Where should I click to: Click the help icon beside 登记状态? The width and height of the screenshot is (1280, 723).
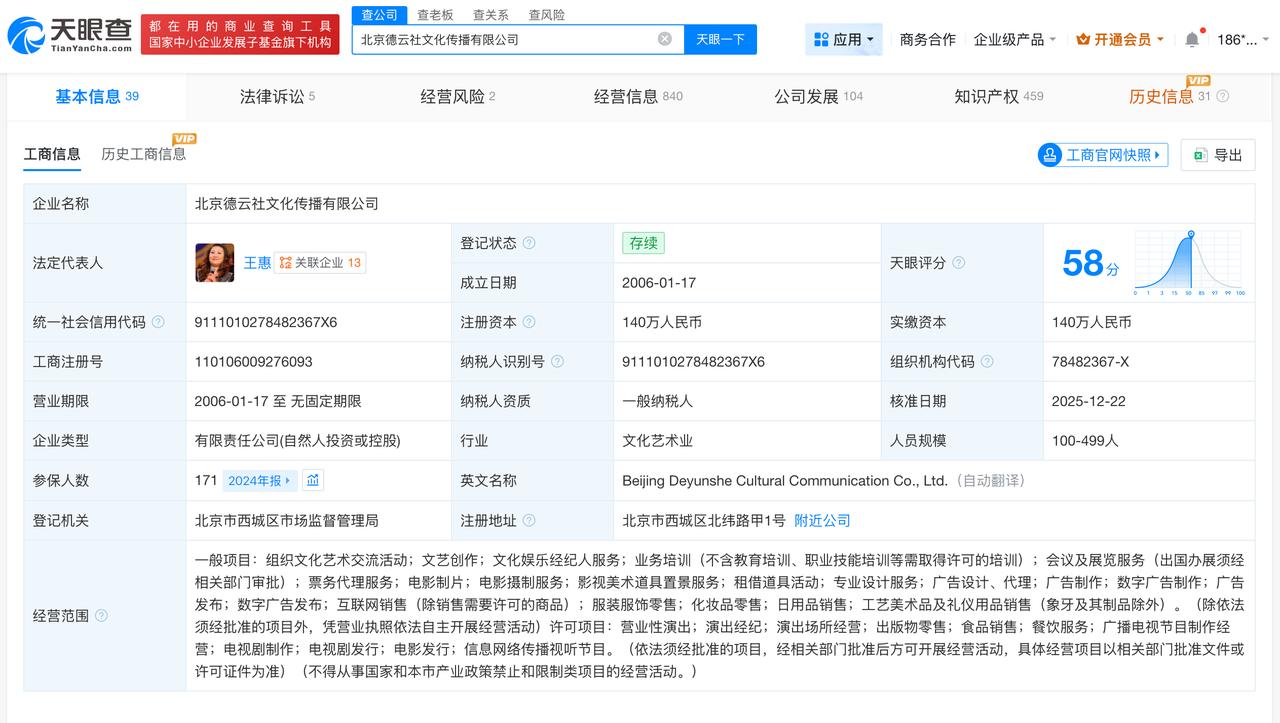point(529,243)
